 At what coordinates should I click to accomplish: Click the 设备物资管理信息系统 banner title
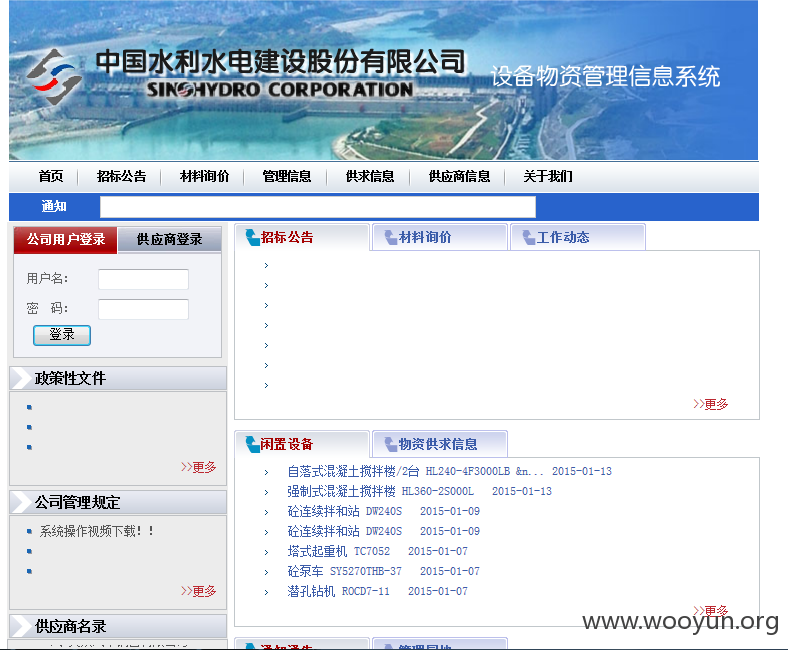pos(605,76)
